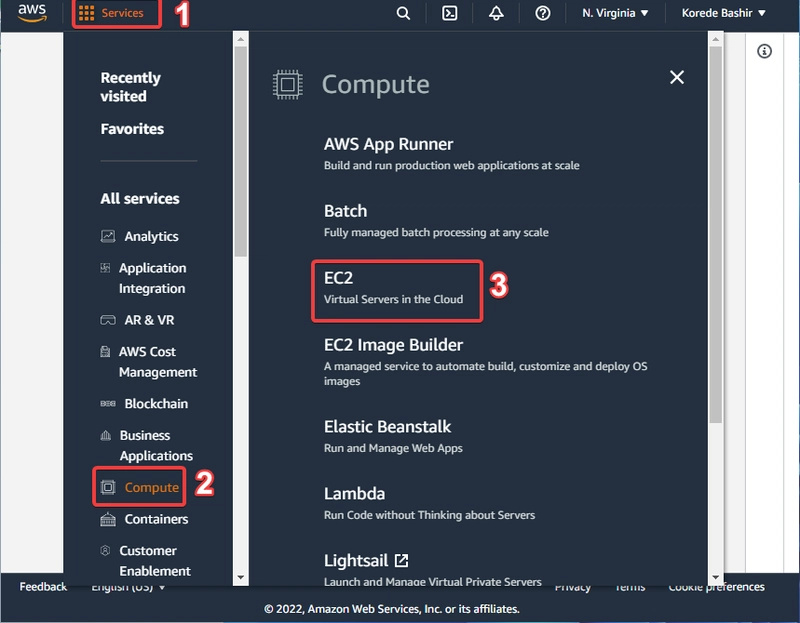Open the Application Integration category
Viewport: 800px width, 623px height.
(x=153, y=278)
